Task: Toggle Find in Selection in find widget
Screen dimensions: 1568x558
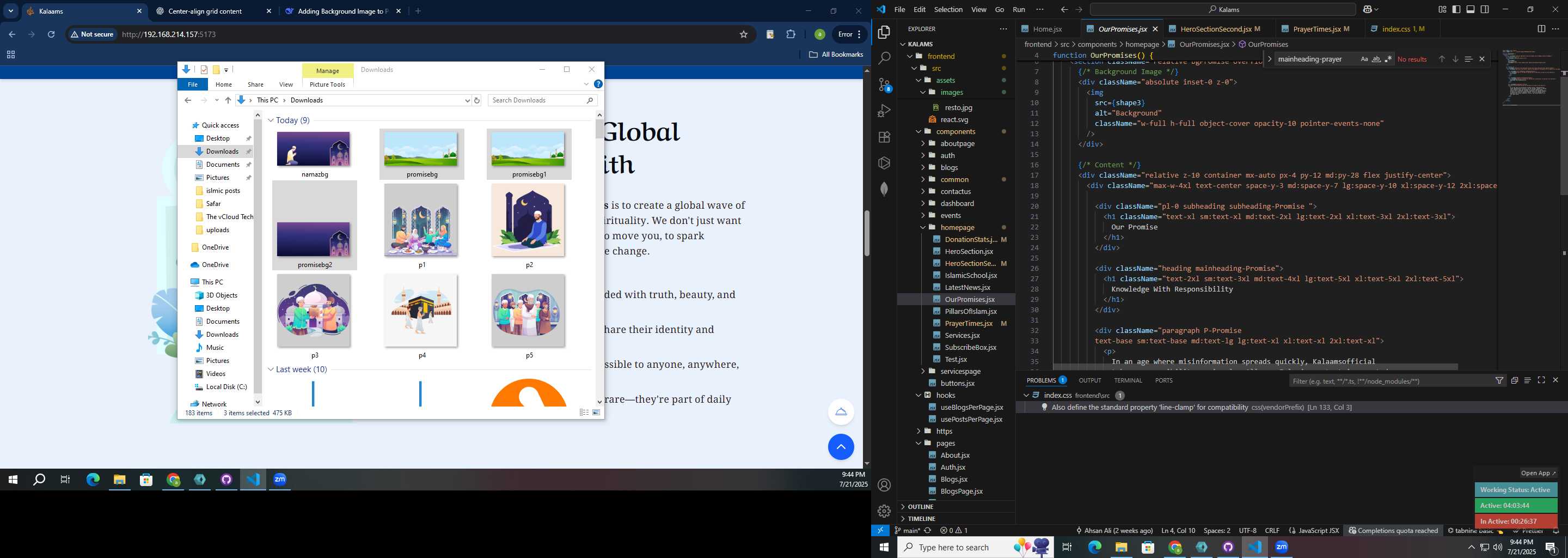Action: [1468, 59]
